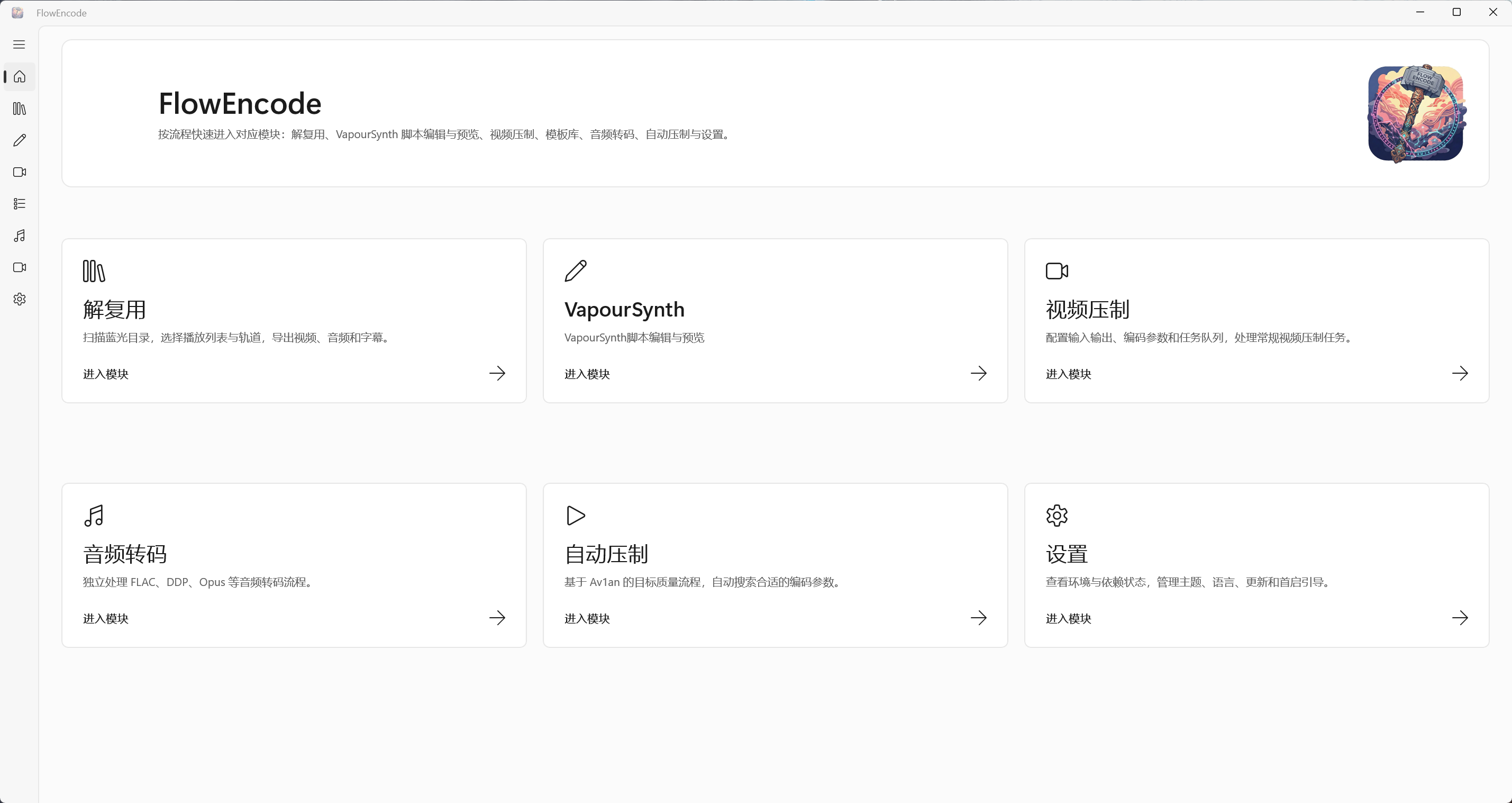Click the arrow on the 自动压制 card
Screen dimensions: 1512x803
click(x=978, y=618)
